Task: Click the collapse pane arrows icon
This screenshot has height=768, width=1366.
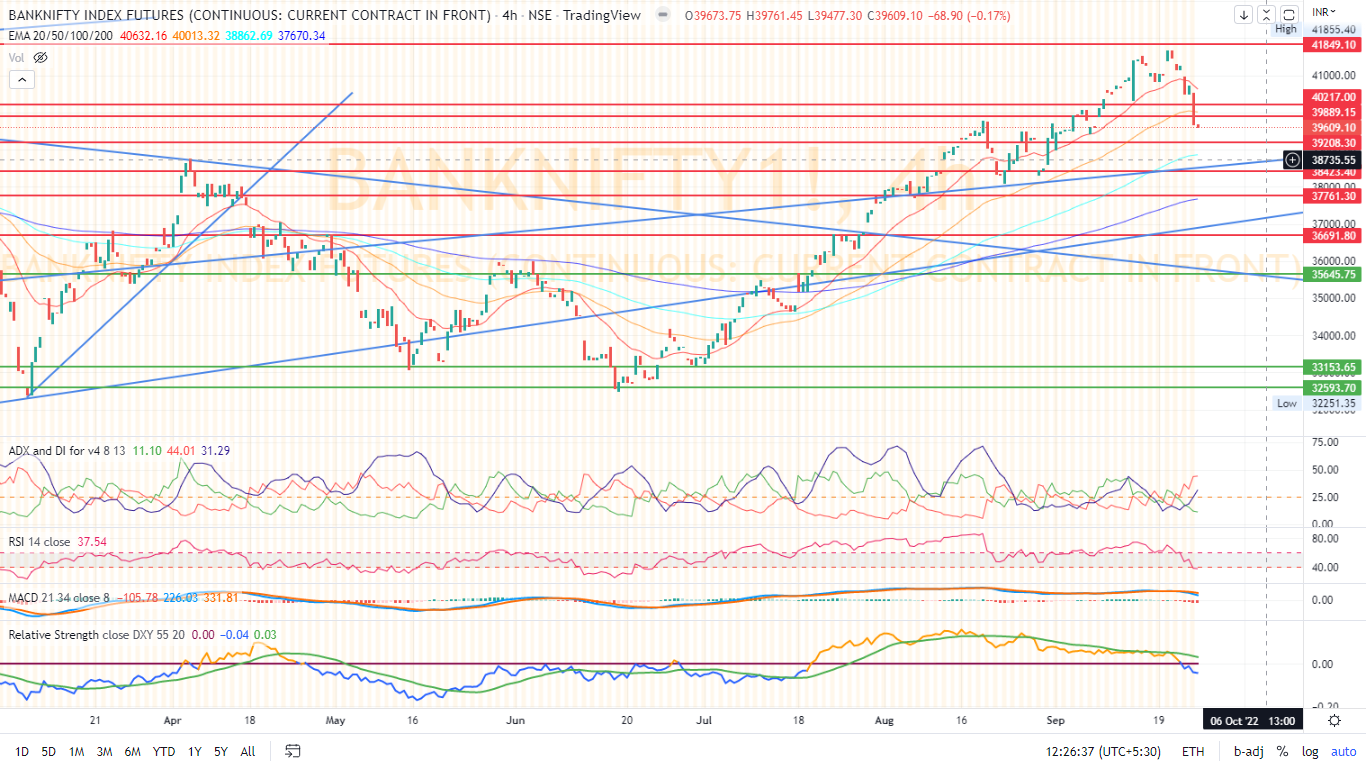Action: [x=1266, y=15]
